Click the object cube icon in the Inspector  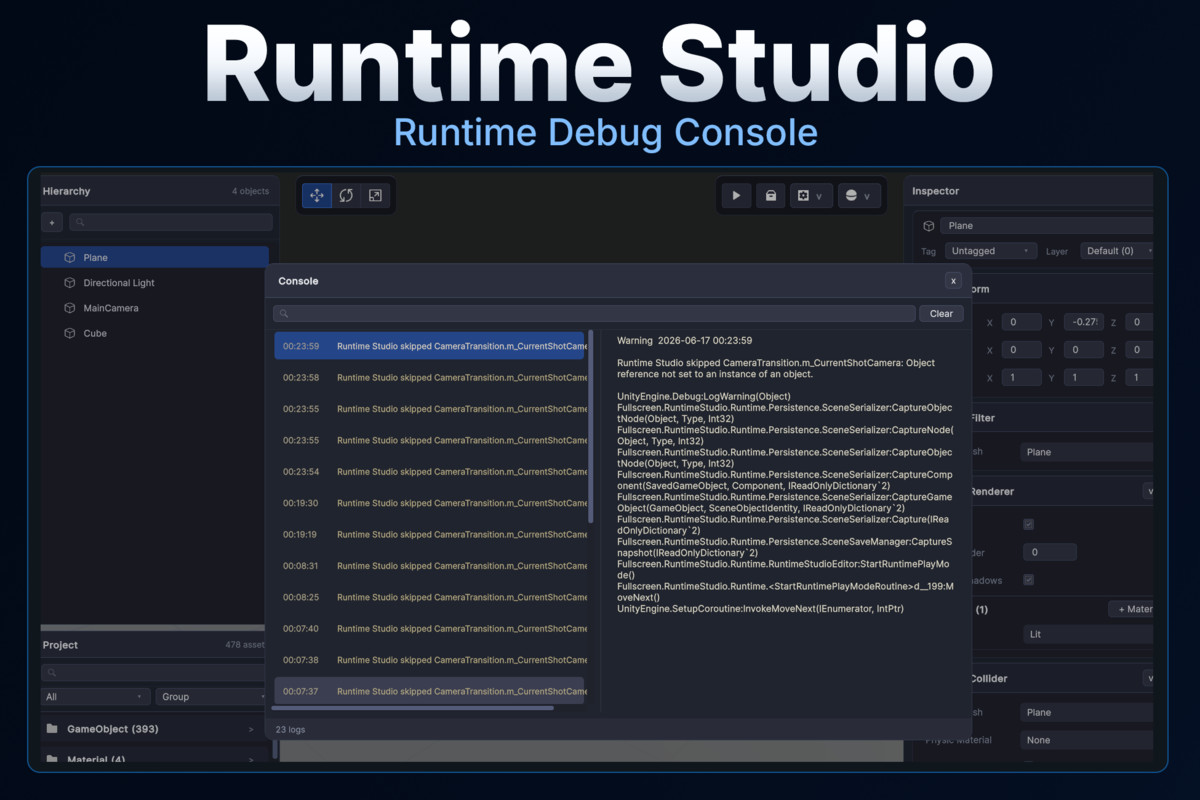click(x=929, y=226)
